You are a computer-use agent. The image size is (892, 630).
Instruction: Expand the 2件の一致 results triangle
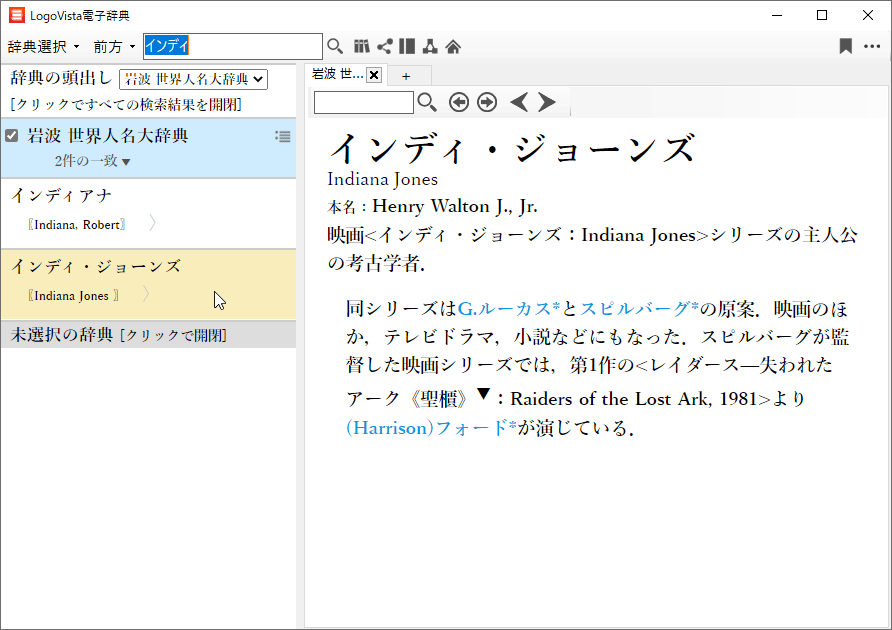click(126, 162)
